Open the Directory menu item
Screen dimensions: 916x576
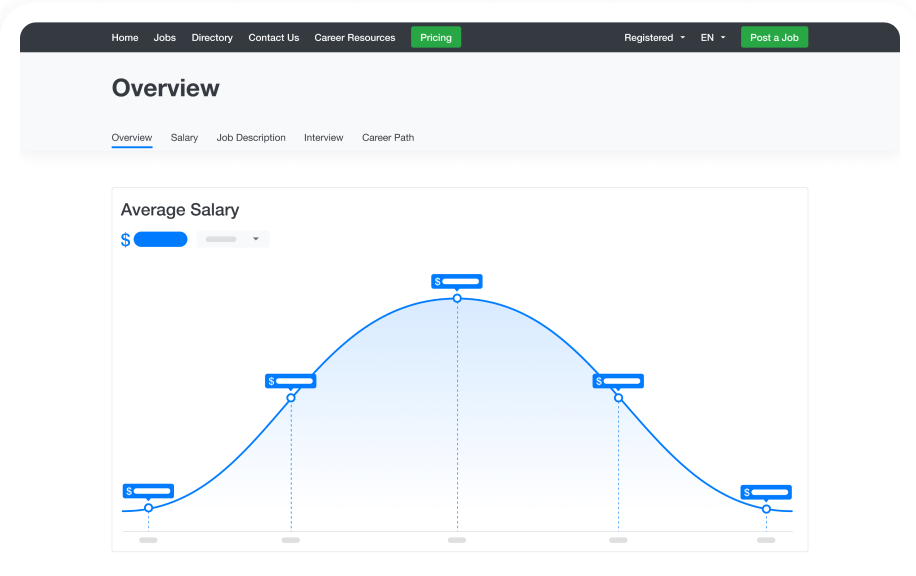[212, 37]
